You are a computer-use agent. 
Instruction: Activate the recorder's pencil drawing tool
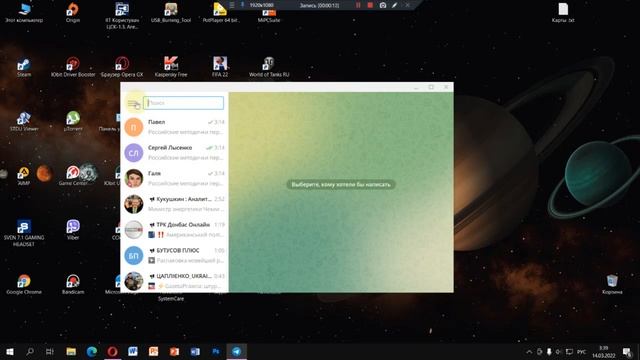[x=394, y=5]
